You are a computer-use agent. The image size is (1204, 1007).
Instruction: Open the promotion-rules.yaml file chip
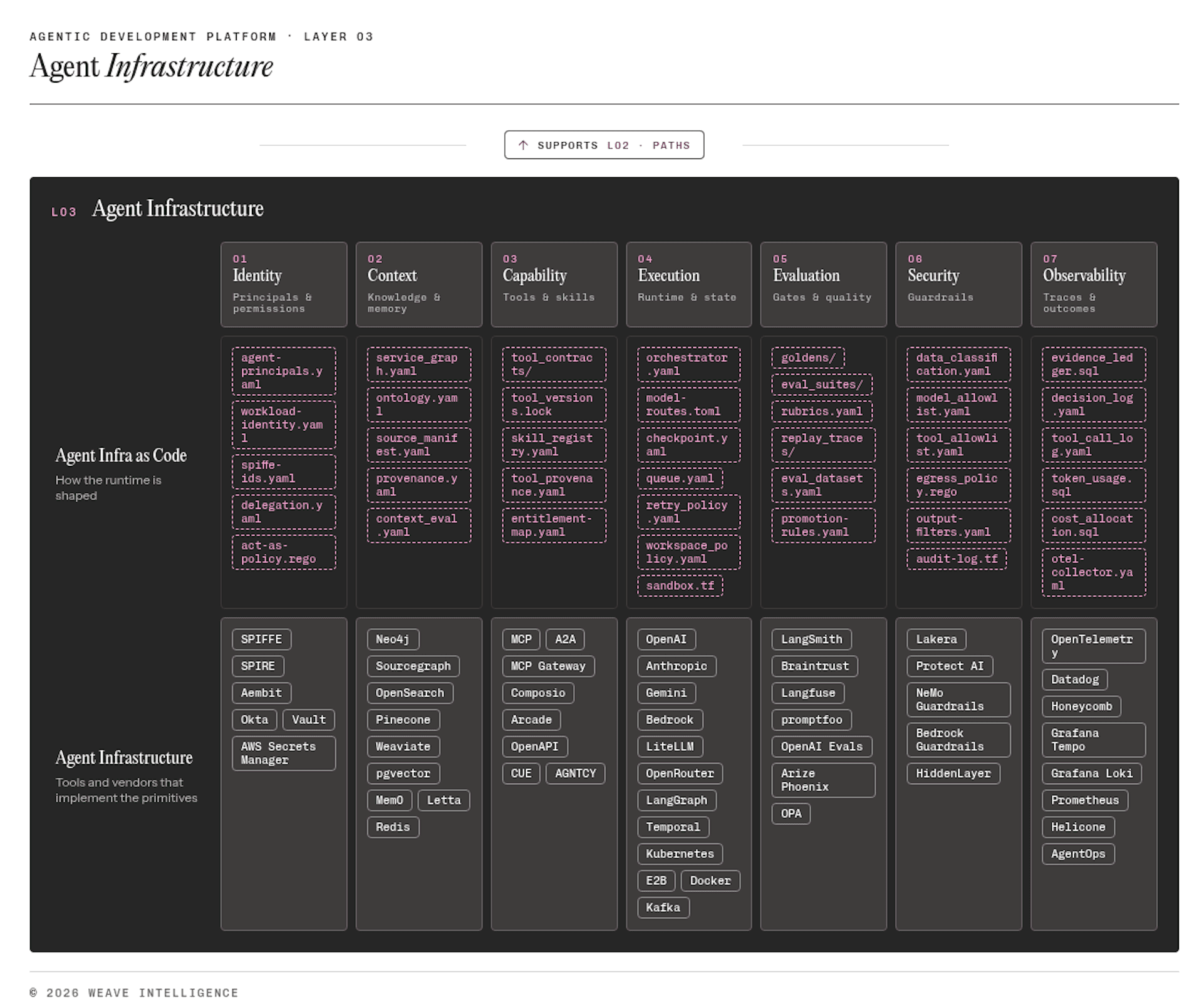pyautogui.click(x=824, y=525)
